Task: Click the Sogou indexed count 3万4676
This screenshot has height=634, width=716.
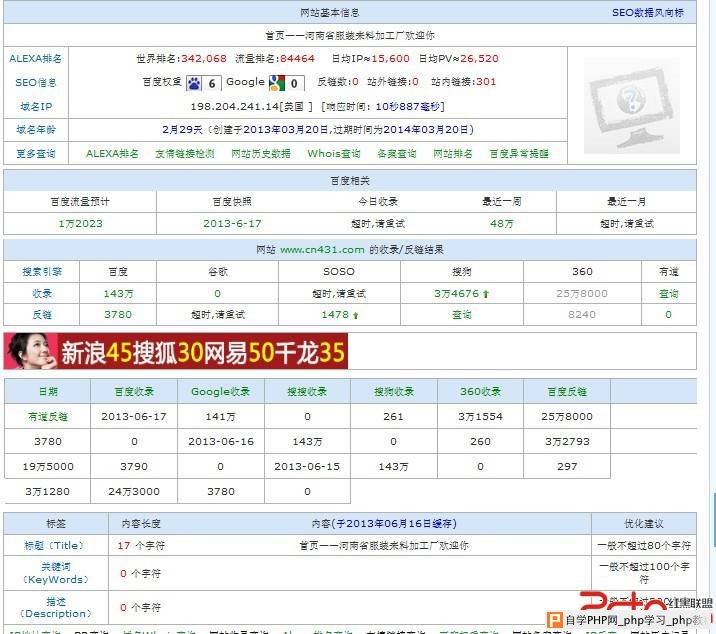Action: tap(457, 294)
